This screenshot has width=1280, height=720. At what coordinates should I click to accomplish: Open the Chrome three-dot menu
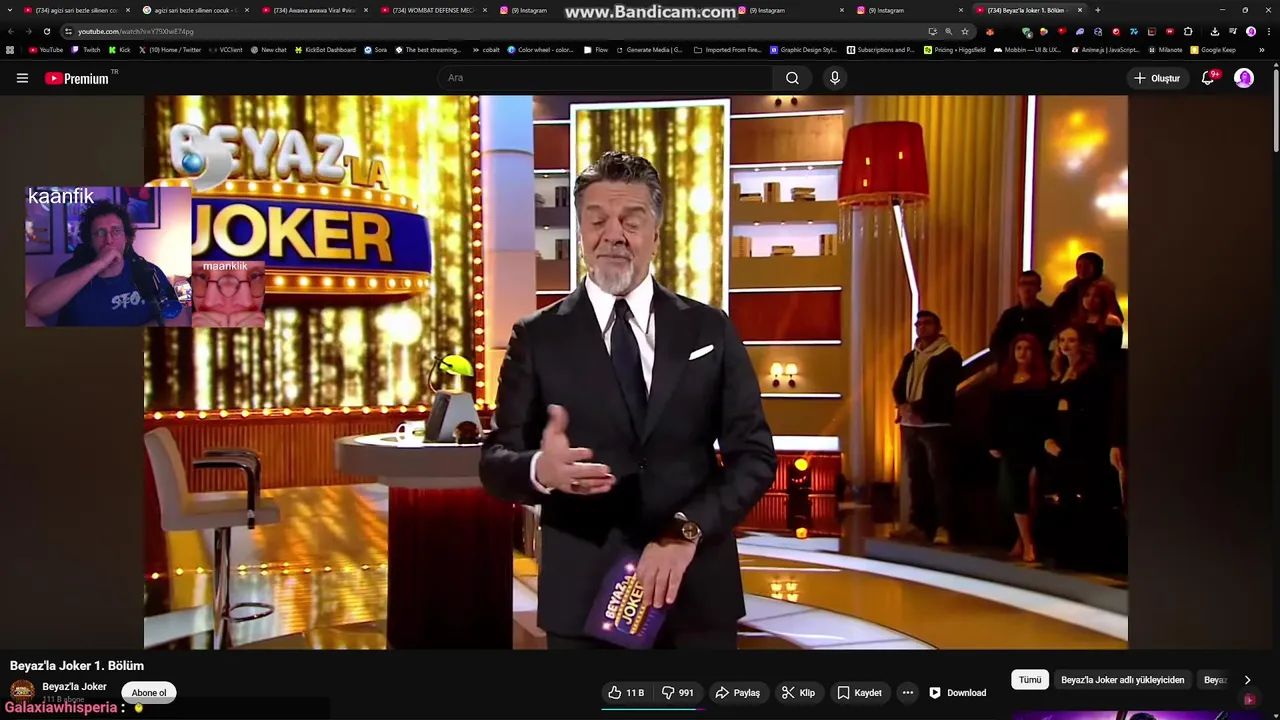(x=1269, y=31)
